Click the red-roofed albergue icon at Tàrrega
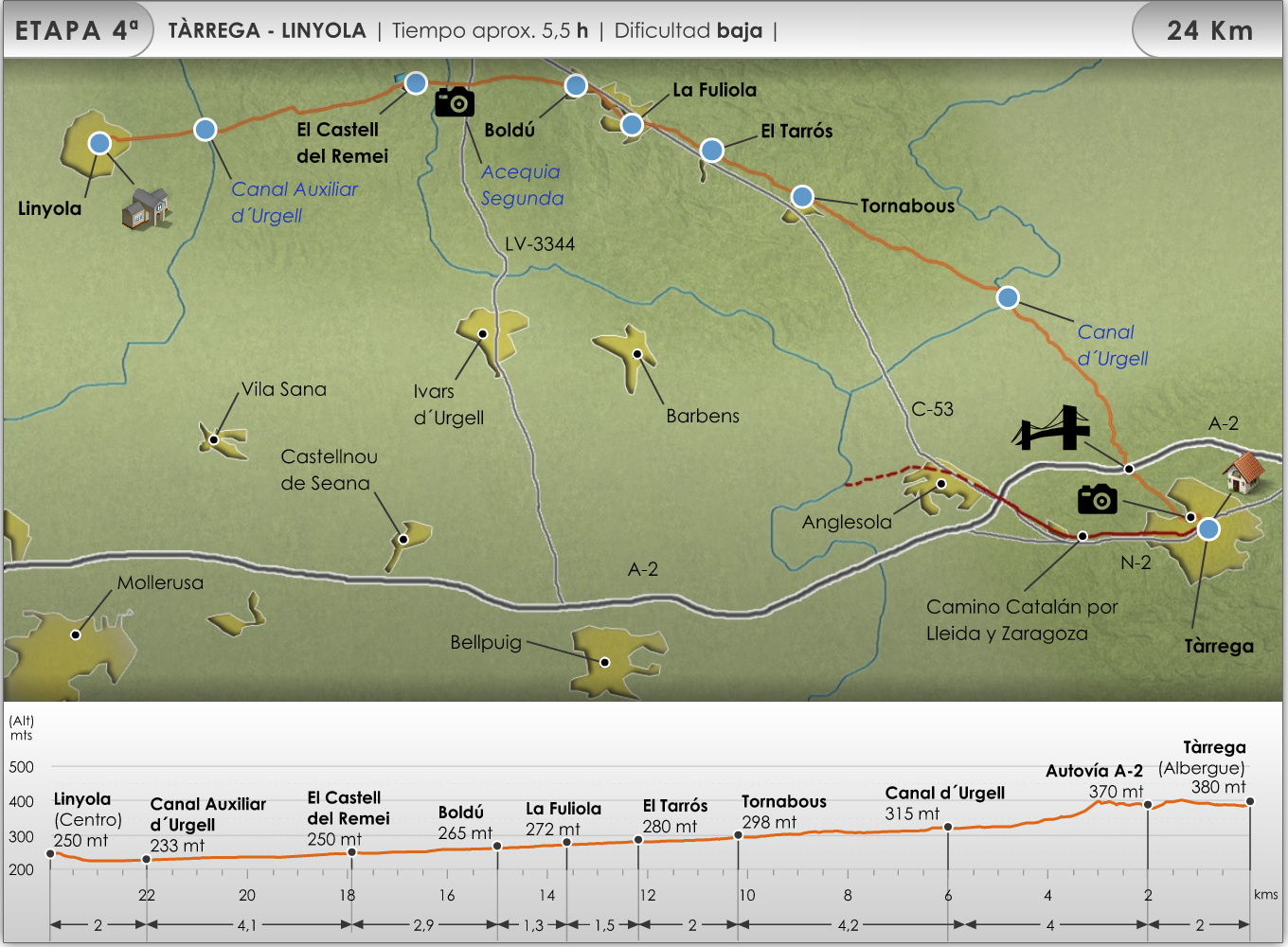The height and width of the screenshot is (947, 1288). [x=1243, y=471]
